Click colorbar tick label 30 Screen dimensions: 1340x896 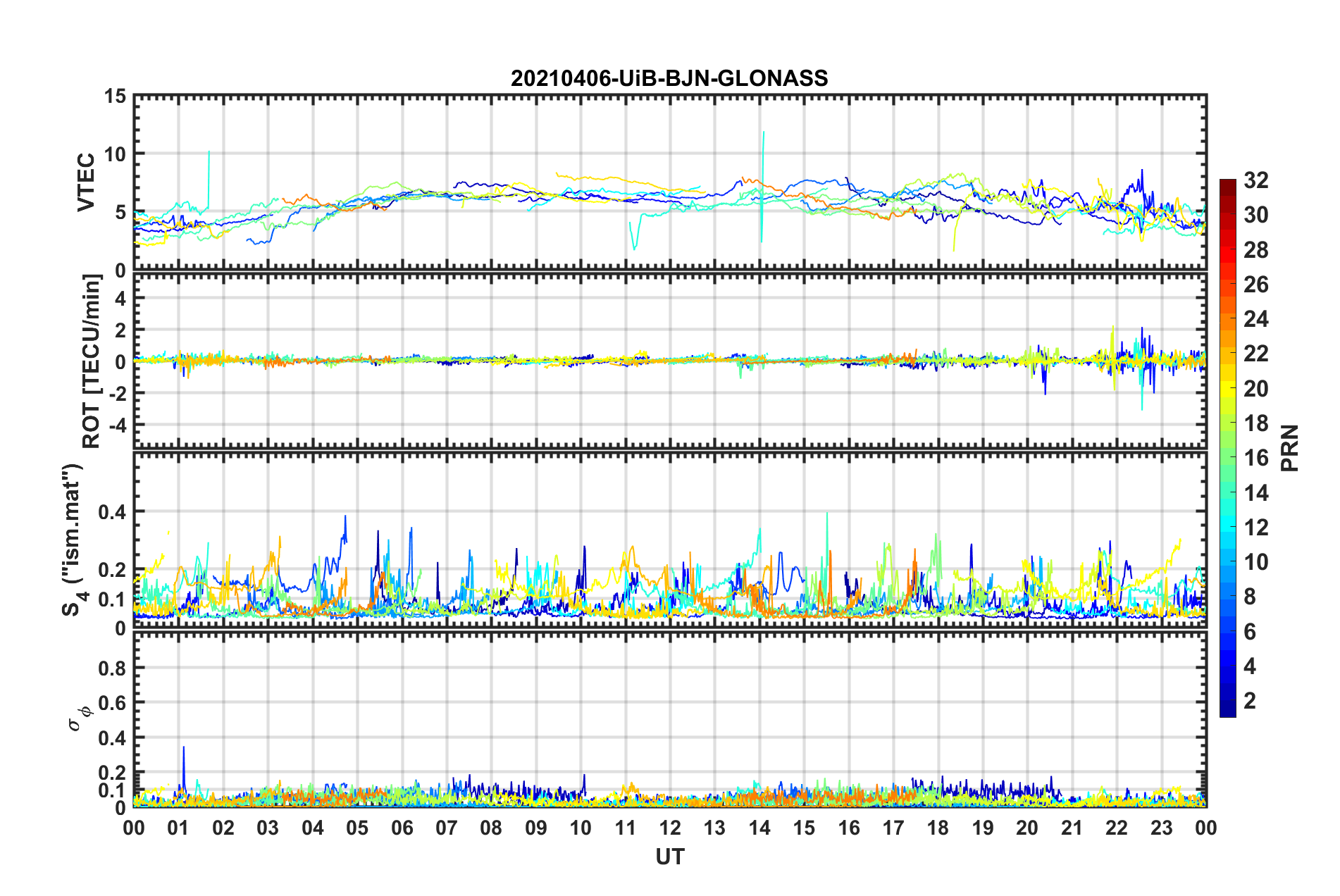click(x=1256, y=215)
